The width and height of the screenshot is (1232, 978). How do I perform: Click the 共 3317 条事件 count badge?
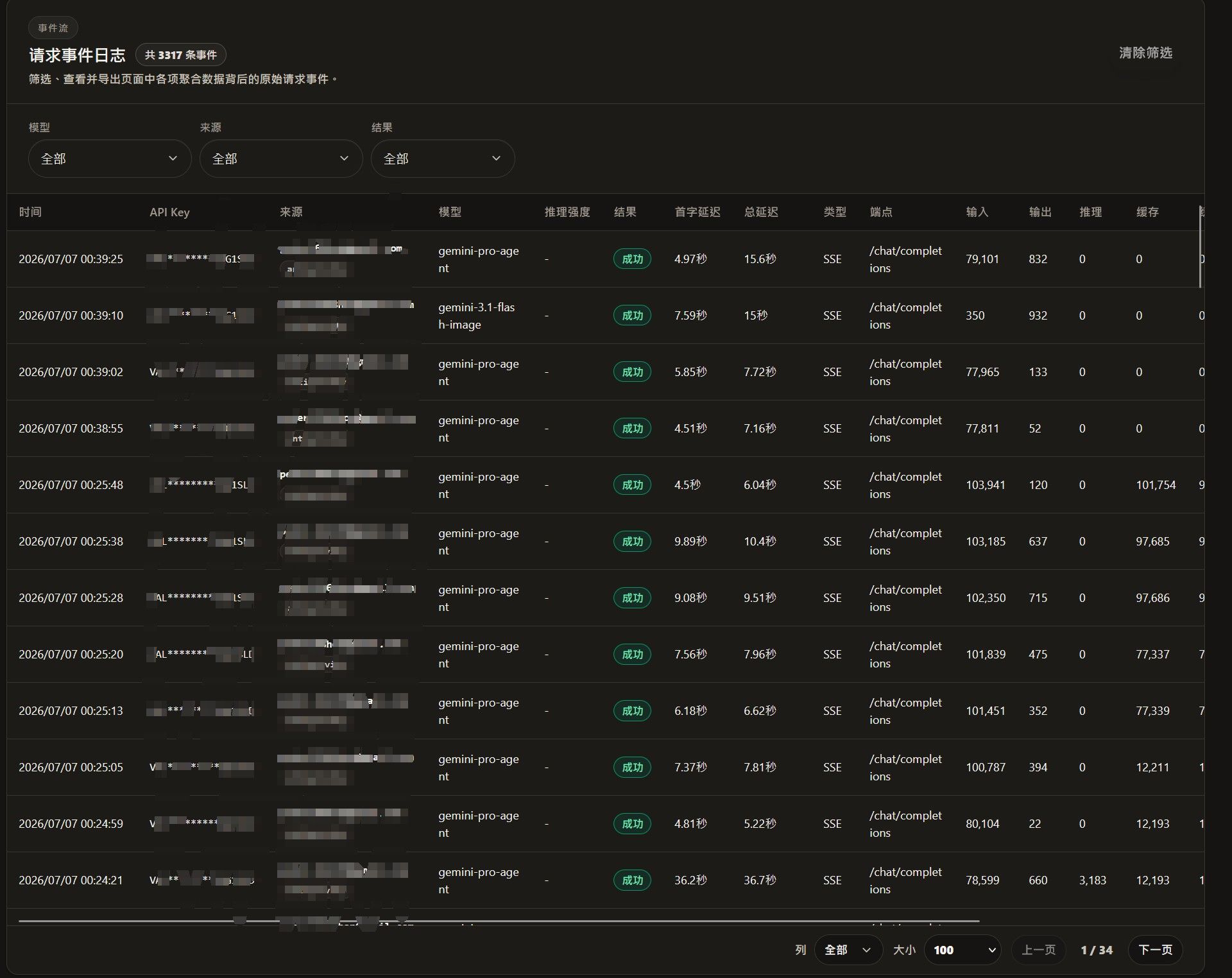tap(181, 55)
